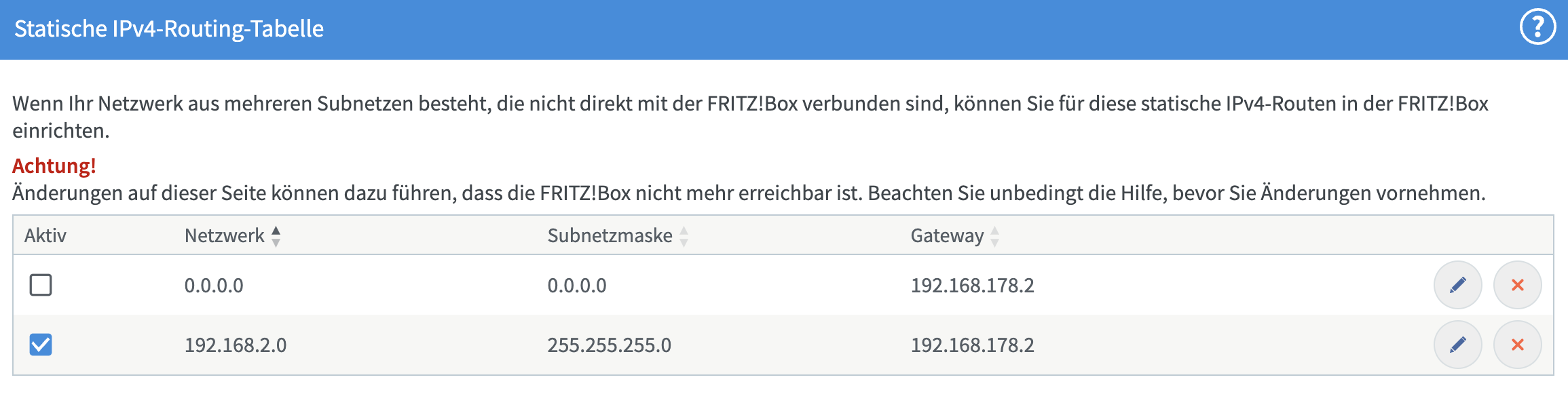Click gateway 192.168.178.2 in second row
Screen dimensions: 1568x407
(972, 345)
